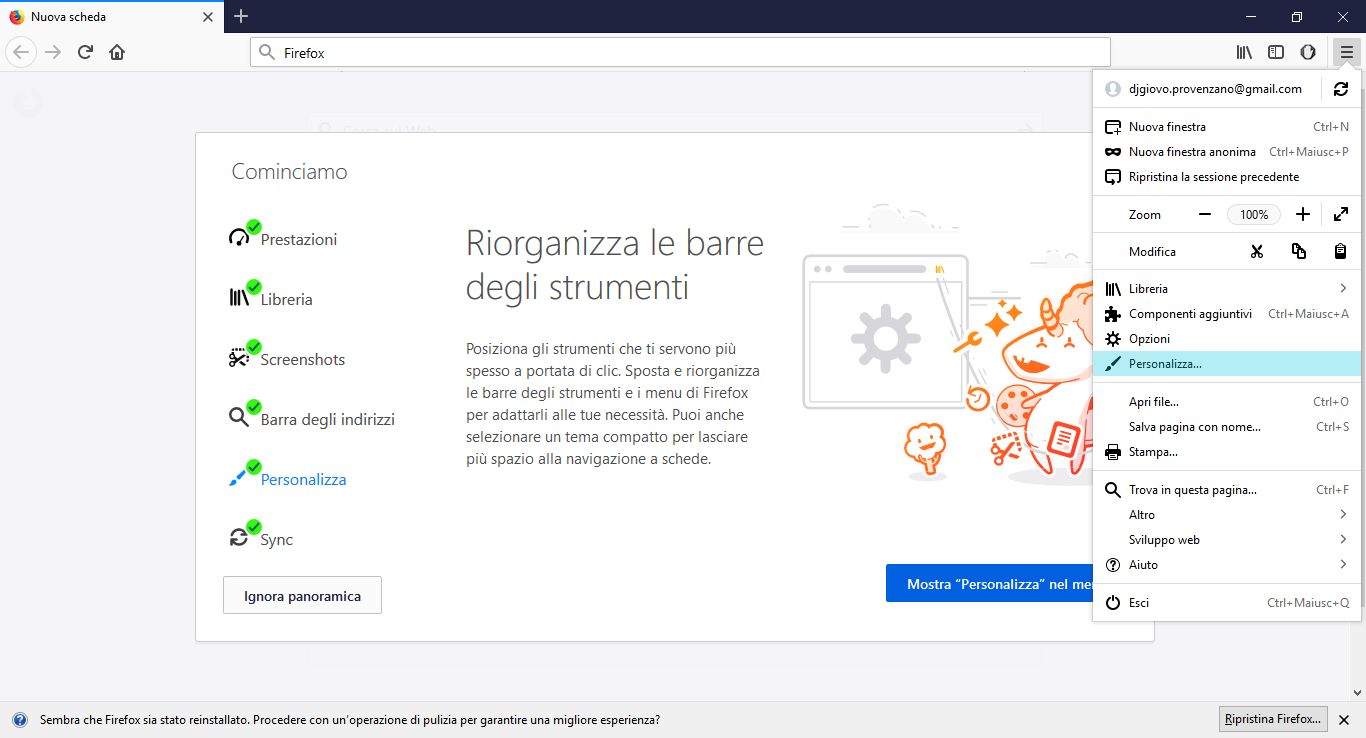This screenshot has height=738, width=1366.
Task: Click the Sync refresh icon beside email
Action: pos(1341,89)
